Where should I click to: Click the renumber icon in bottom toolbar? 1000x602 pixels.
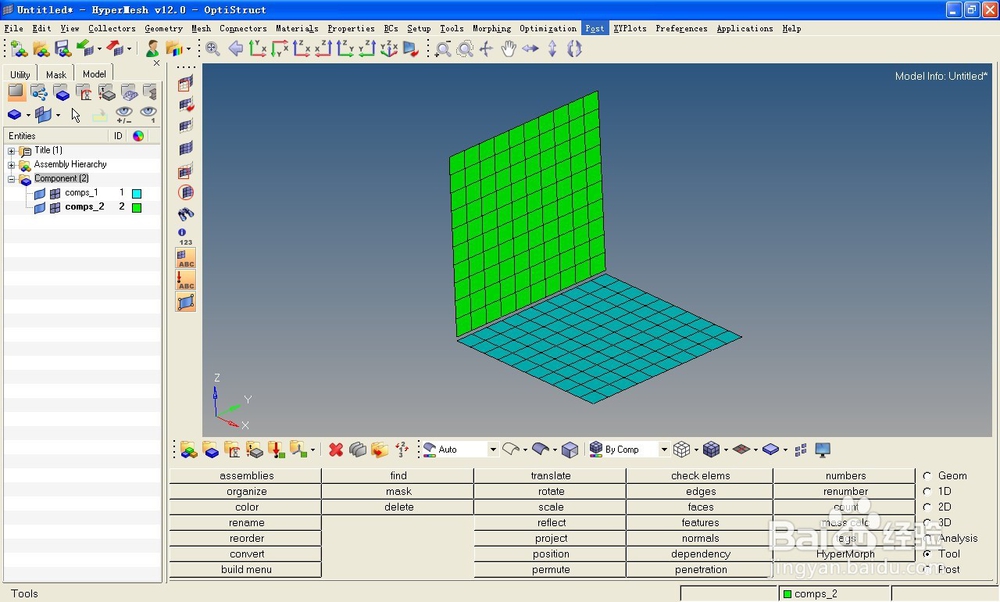coord(402,450)
